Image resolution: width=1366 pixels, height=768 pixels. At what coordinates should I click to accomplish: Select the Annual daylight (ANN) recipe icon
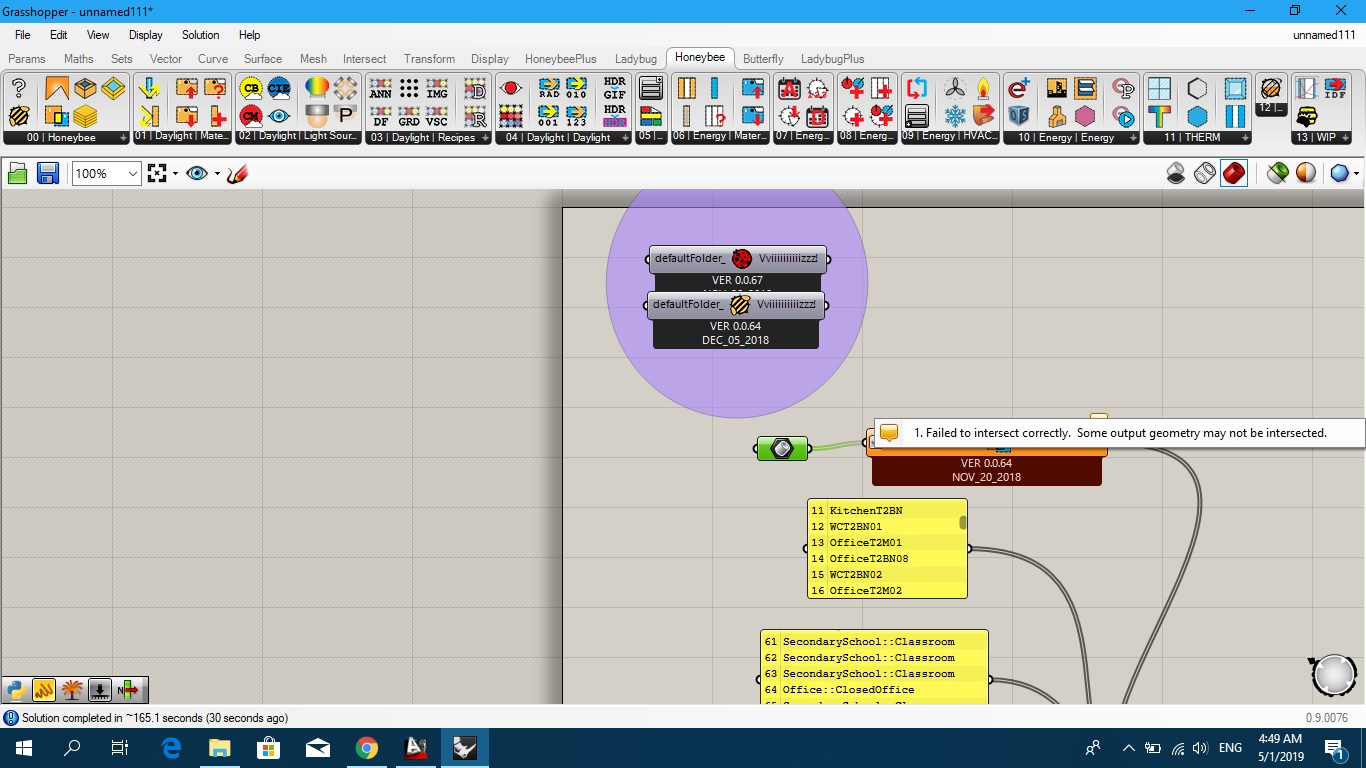pyautogui.click(x=381, y=88)
